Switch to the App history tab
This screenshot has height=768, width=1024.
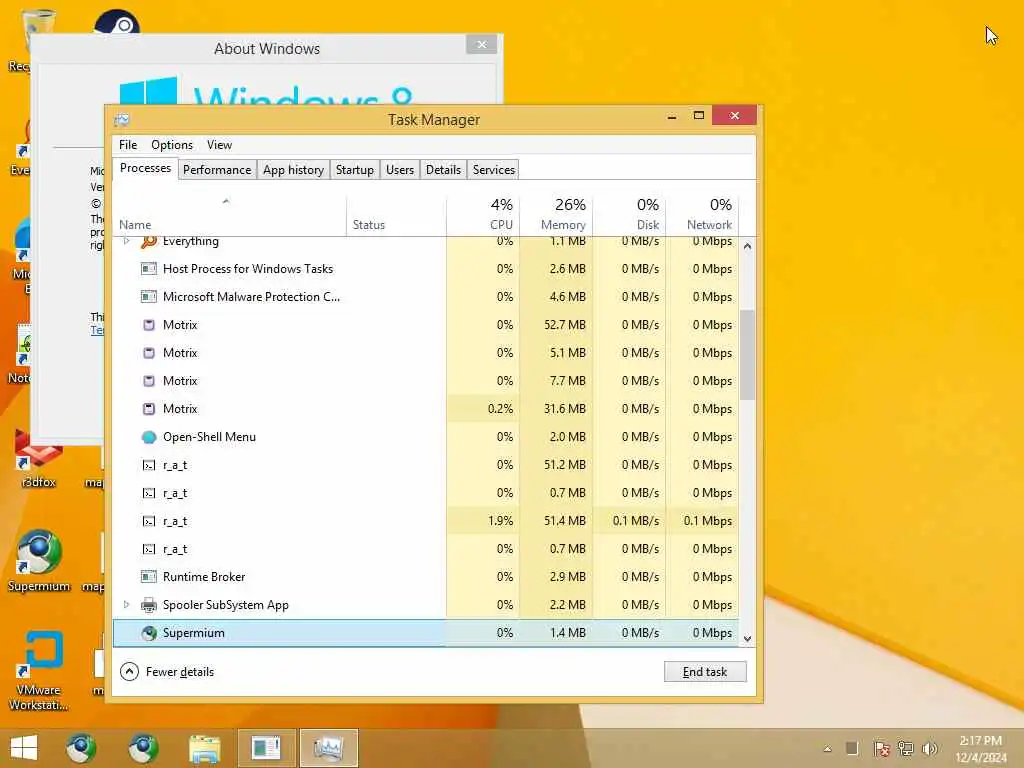tap(293, 170)
